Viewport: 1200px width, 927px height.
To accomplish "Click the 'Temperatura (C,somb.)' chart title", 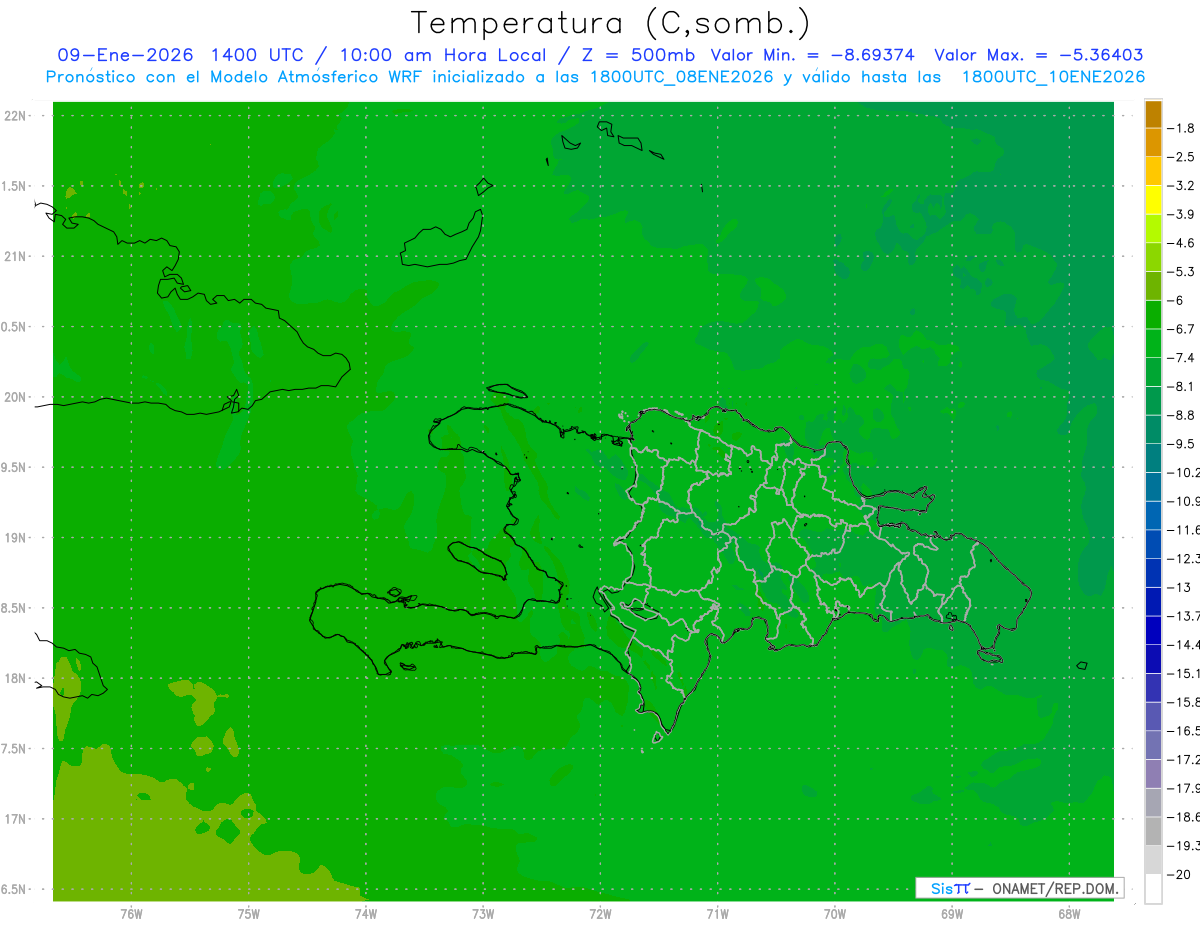I will [x=611, y=23].
